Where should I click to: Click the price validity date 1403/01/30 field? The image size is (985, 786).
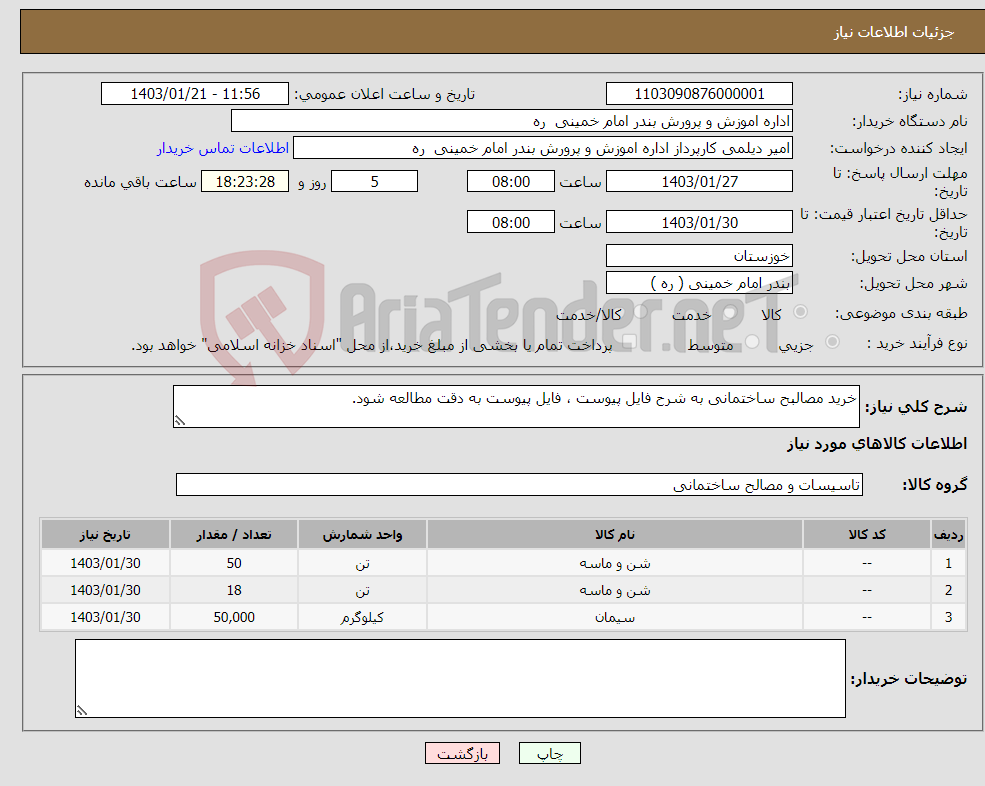(699, 222)
